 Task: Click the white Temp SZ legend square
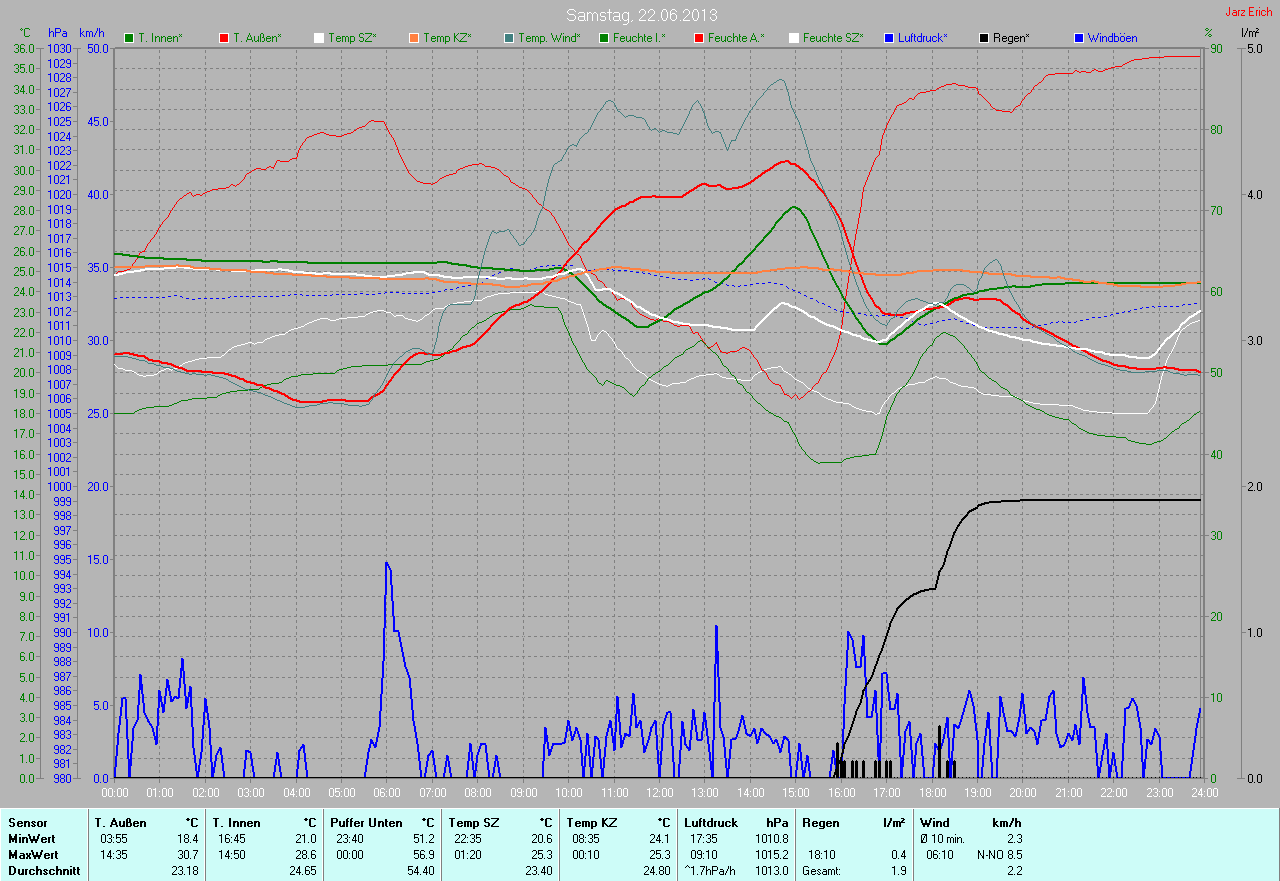click(x=319, y=38)
